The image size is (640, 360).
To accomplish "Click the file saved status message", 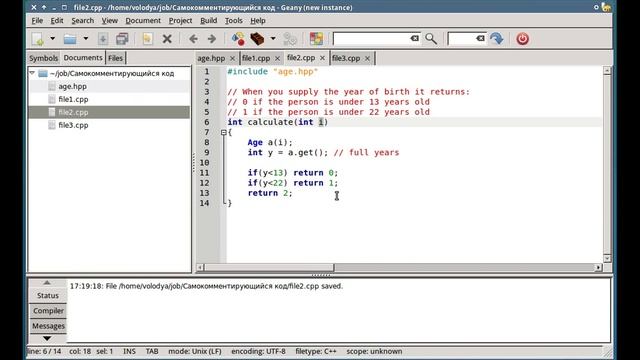I will [206, 286].
